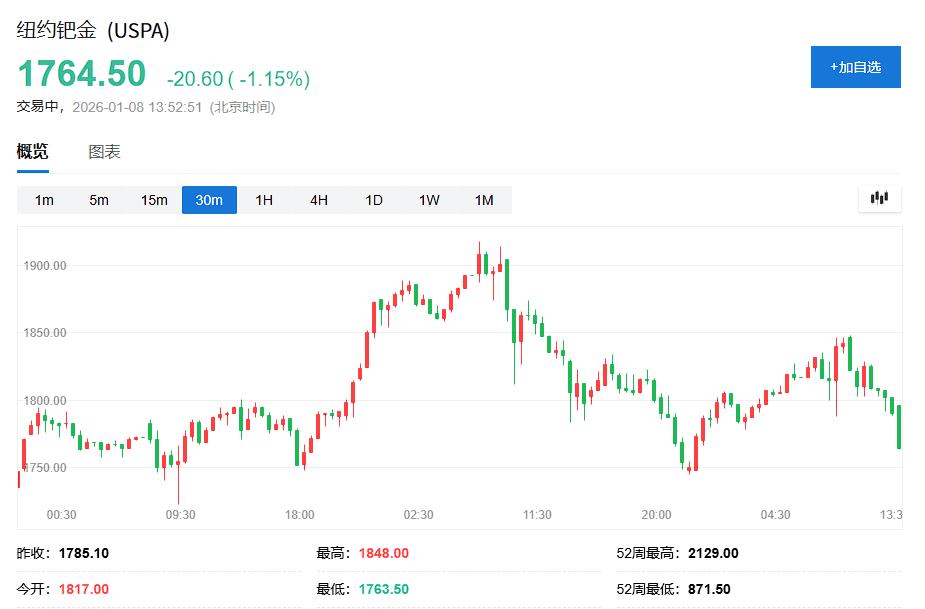Switch to the 1H timeframe
925x609 pixels.
pyautogui.click(x=263, y=199)
